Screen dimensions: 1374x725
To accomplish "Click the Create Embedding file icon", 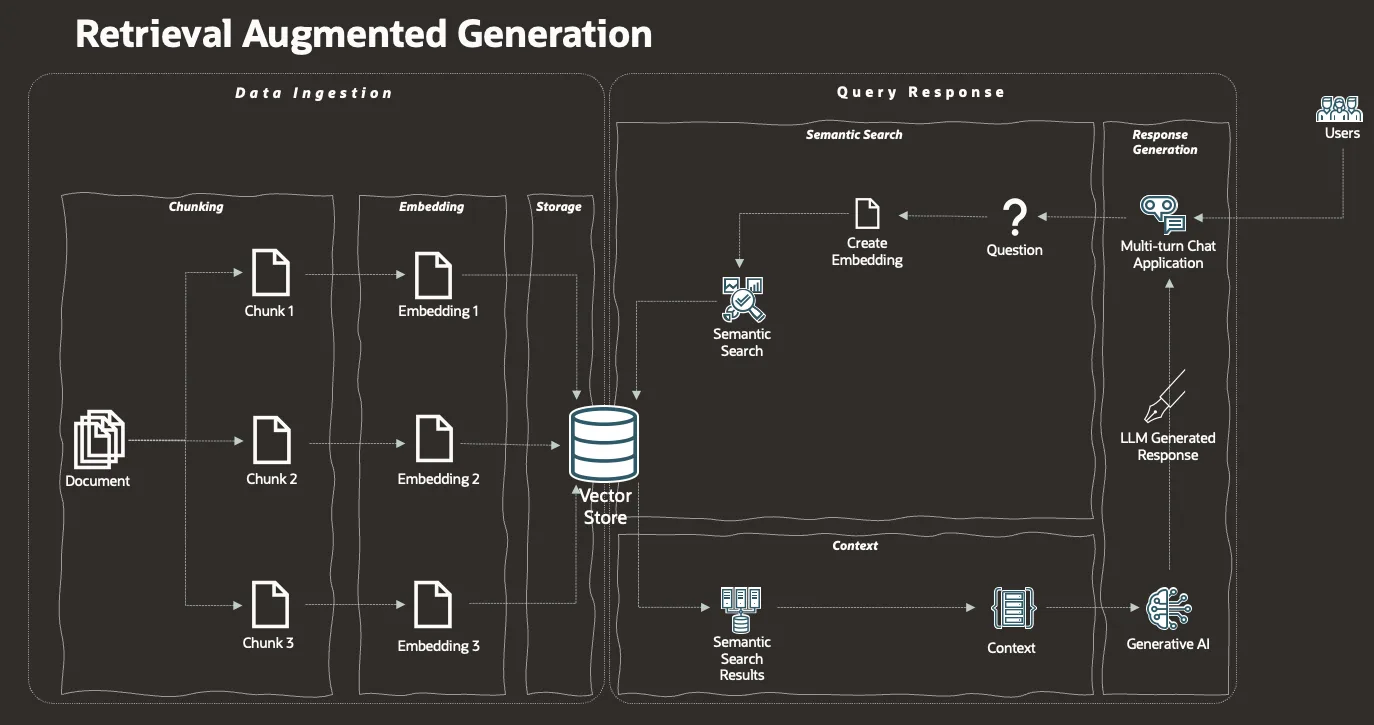I will tap(867, 214).
